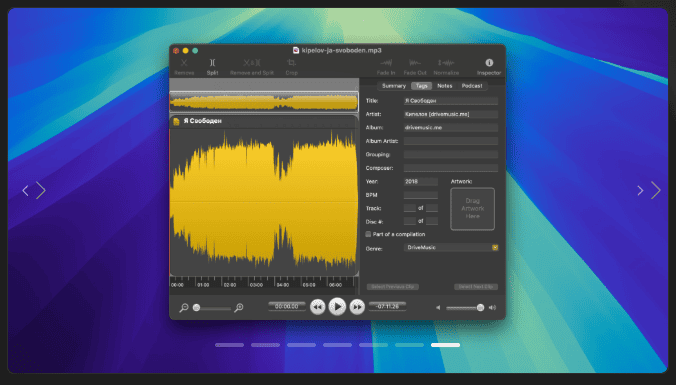676x385 pixels.
Task: Click the Remove tool icon
Action: [x=184, y=63]
